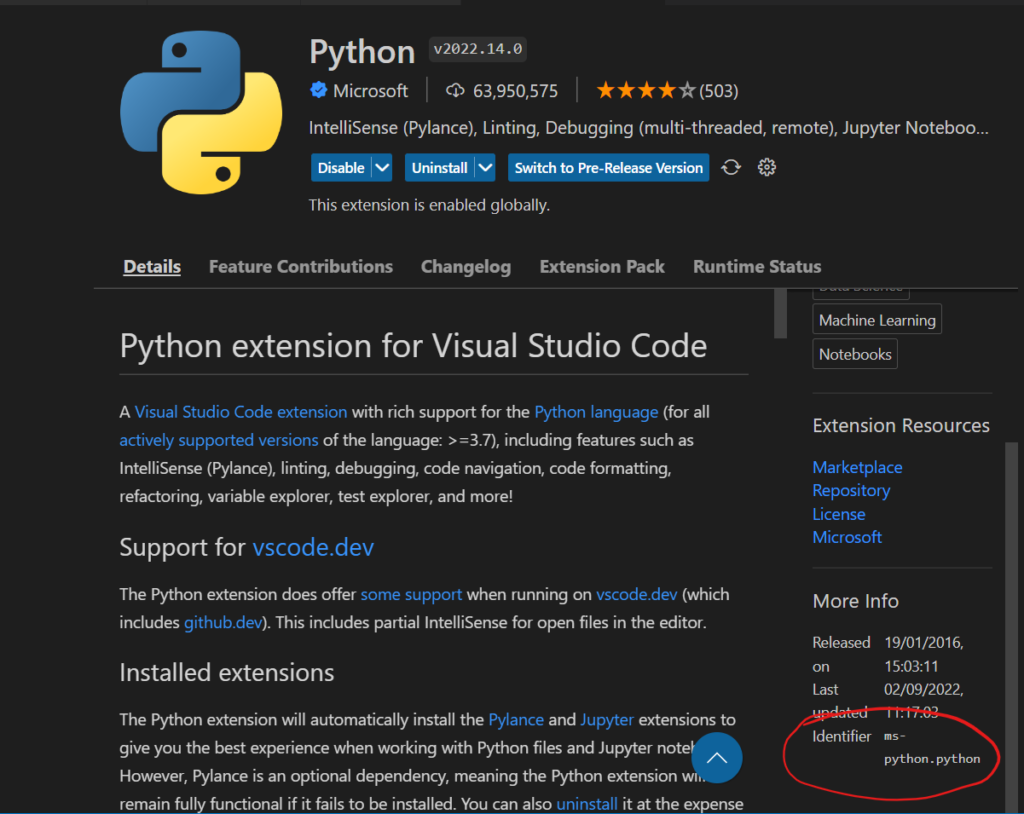Image resolution: width=1024 pixels, height=814 pixels.
Task: Select the Notebooks category tag
Action: (x=855, y=354)
